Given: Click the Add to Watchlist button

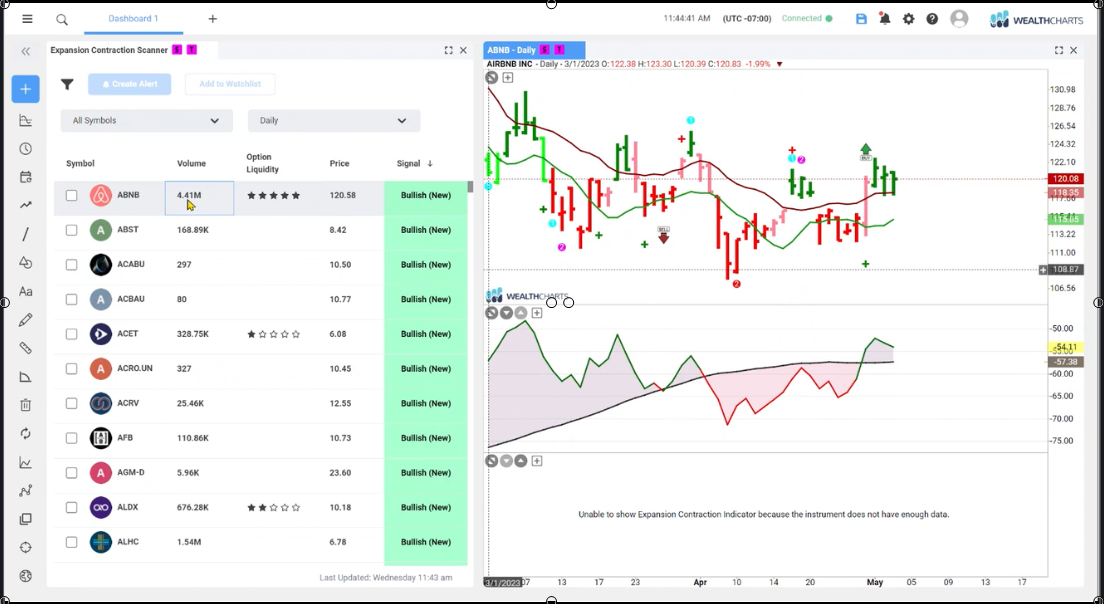Looking at the screenshot, I should click(x=230, y=84).
